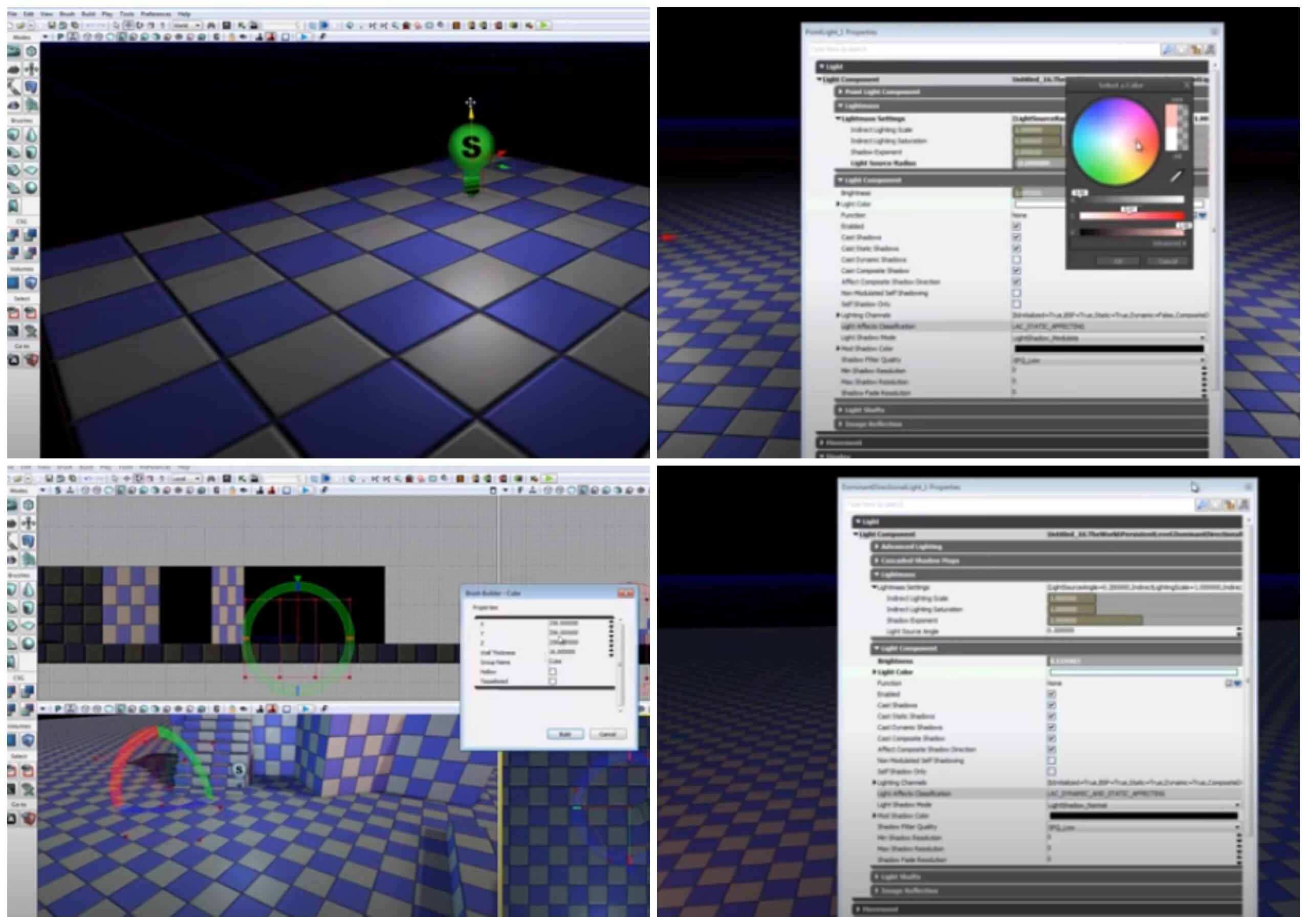Viewport: 1307px width, 924px height.
Task: Select the Cube brush in the top-left editor toolbox
Action: click(x=14, y=135)
